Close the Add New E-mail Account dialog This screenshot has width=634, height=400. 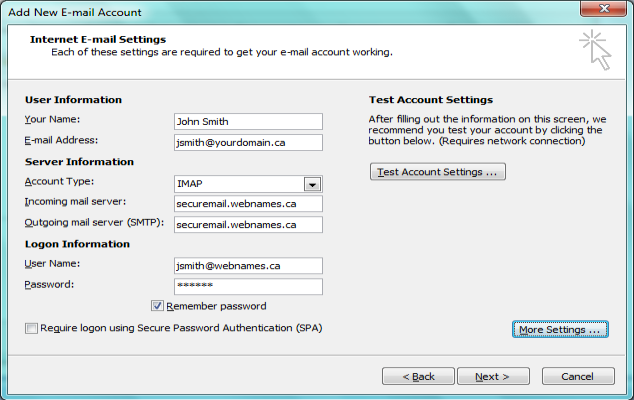[x=604, y=8]
